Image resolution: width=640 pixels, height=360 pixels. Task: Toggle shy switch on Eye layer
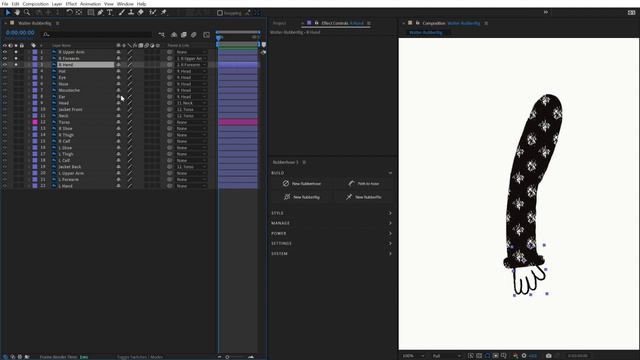click(x=118, y=78)
